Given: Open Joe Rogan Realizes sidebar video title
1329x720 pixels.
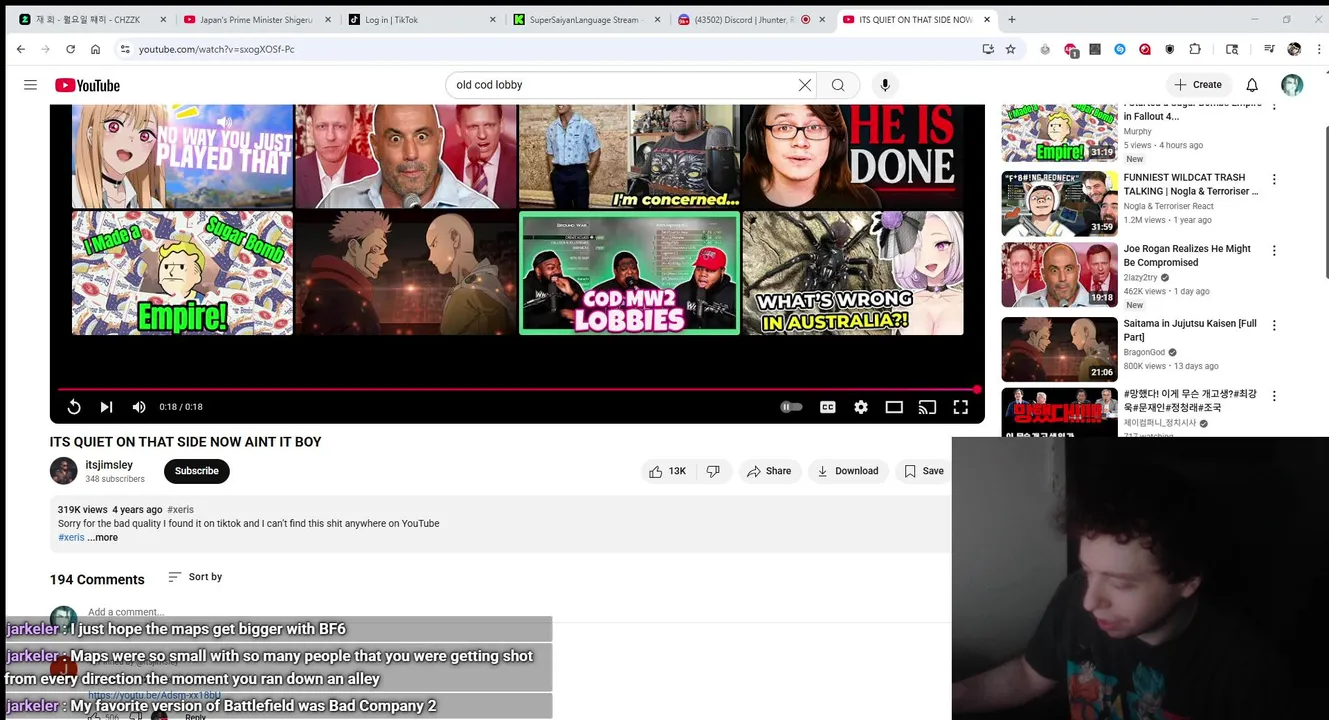Looking at the screenshot, I should coord(1187,256).
